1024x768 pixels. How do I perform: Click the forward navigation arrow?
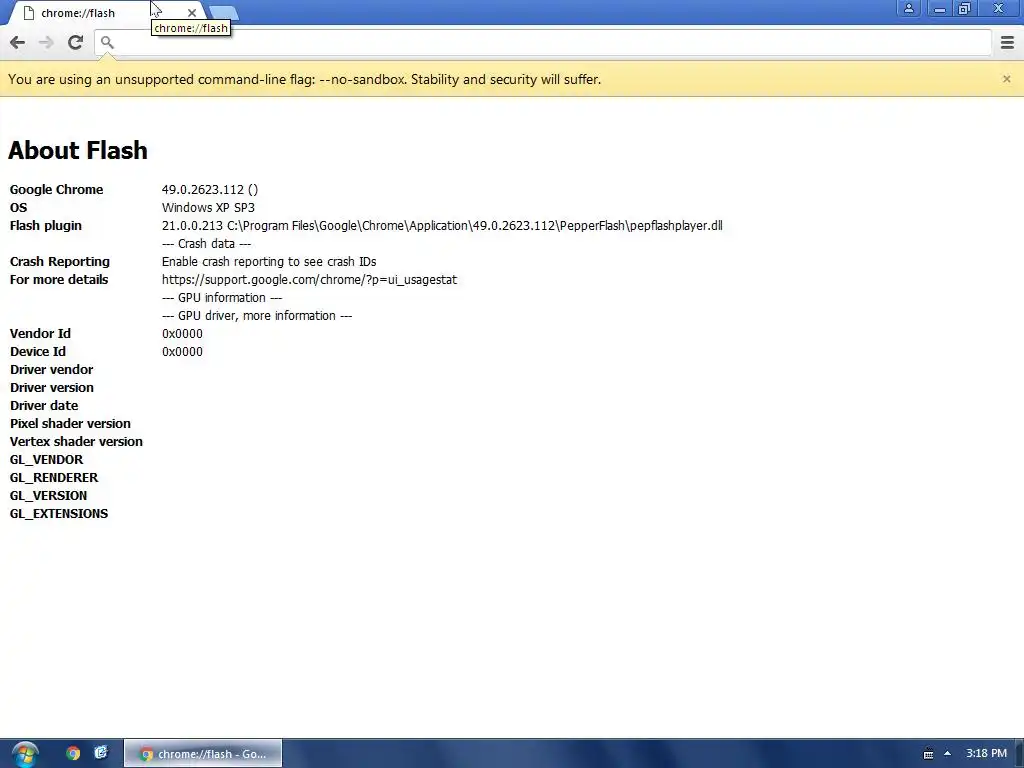[46, 42]
